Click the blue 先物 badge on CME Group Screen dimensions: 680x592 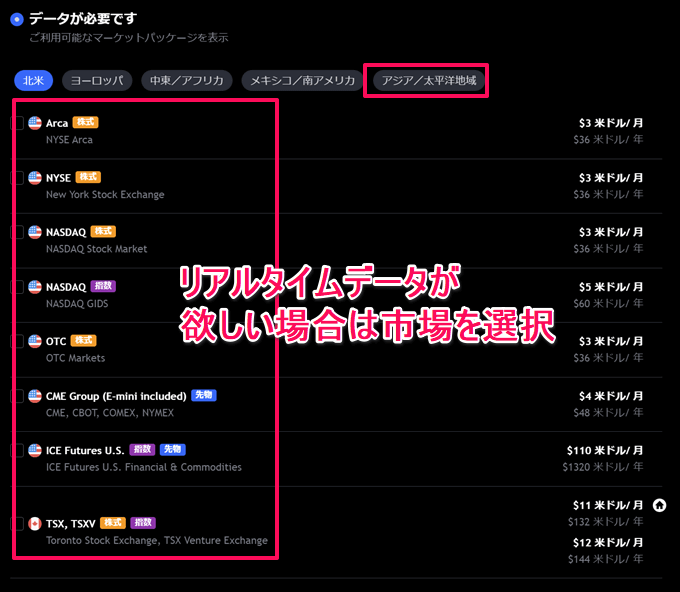click(x=204, y=395)
